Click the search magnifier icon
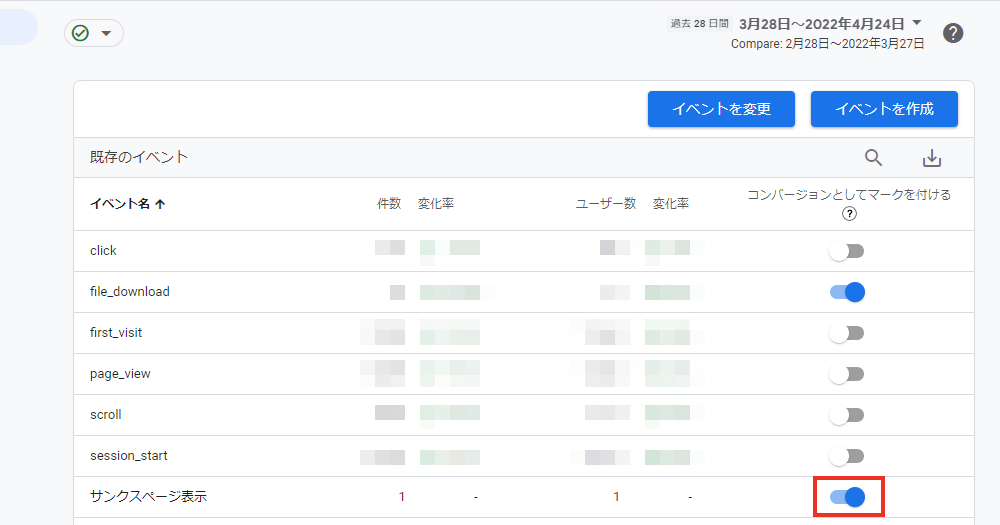This screenshot has height=525, width=1000. pos(873,158)
